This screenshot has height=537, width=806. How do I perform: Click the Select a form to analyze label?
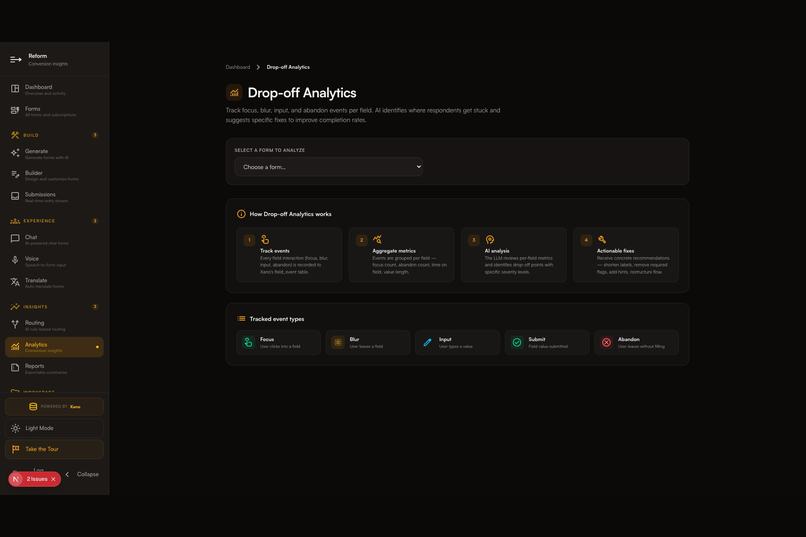[x=270, y=150]
